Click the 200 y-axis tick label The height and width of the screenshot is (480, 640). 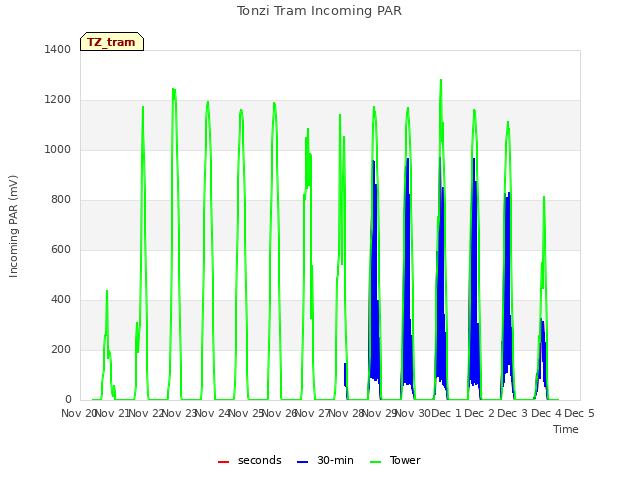[61, 350]
